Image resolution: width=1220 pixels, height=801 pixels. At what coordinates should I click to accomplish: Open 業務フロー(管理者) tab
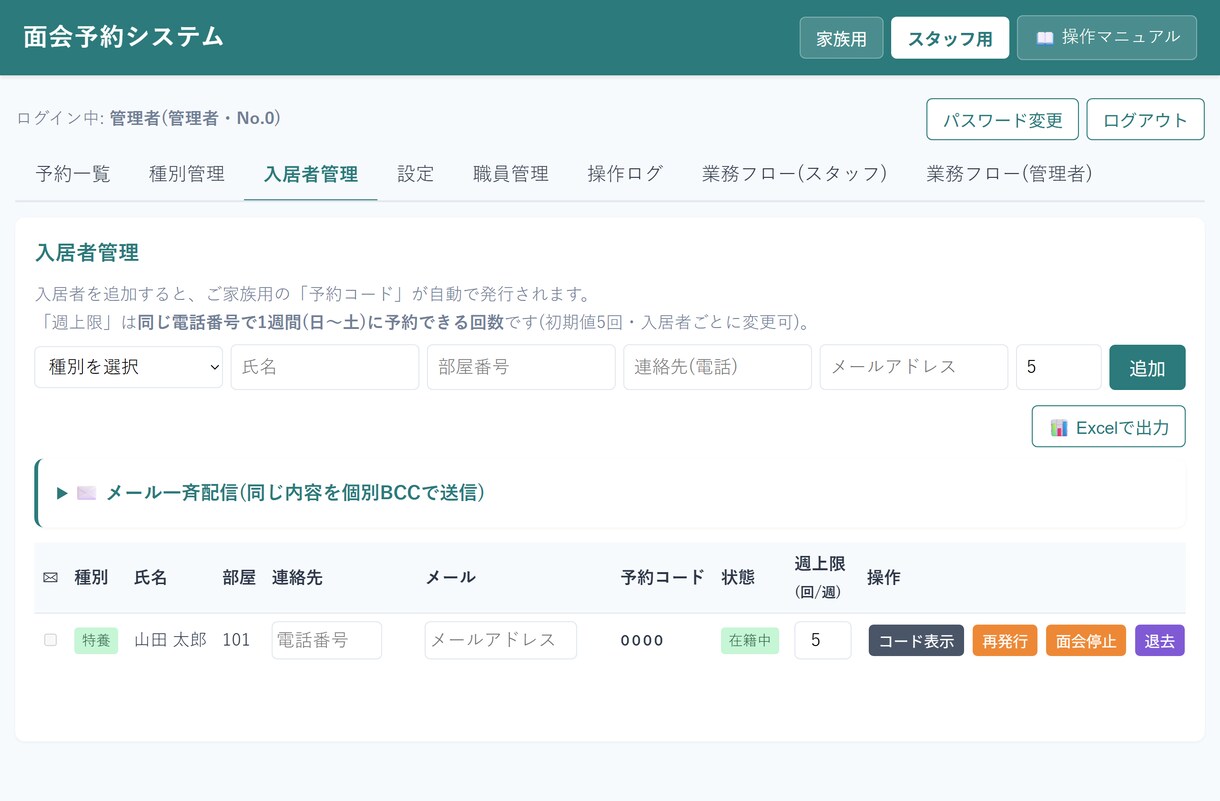pos(1009,174)
